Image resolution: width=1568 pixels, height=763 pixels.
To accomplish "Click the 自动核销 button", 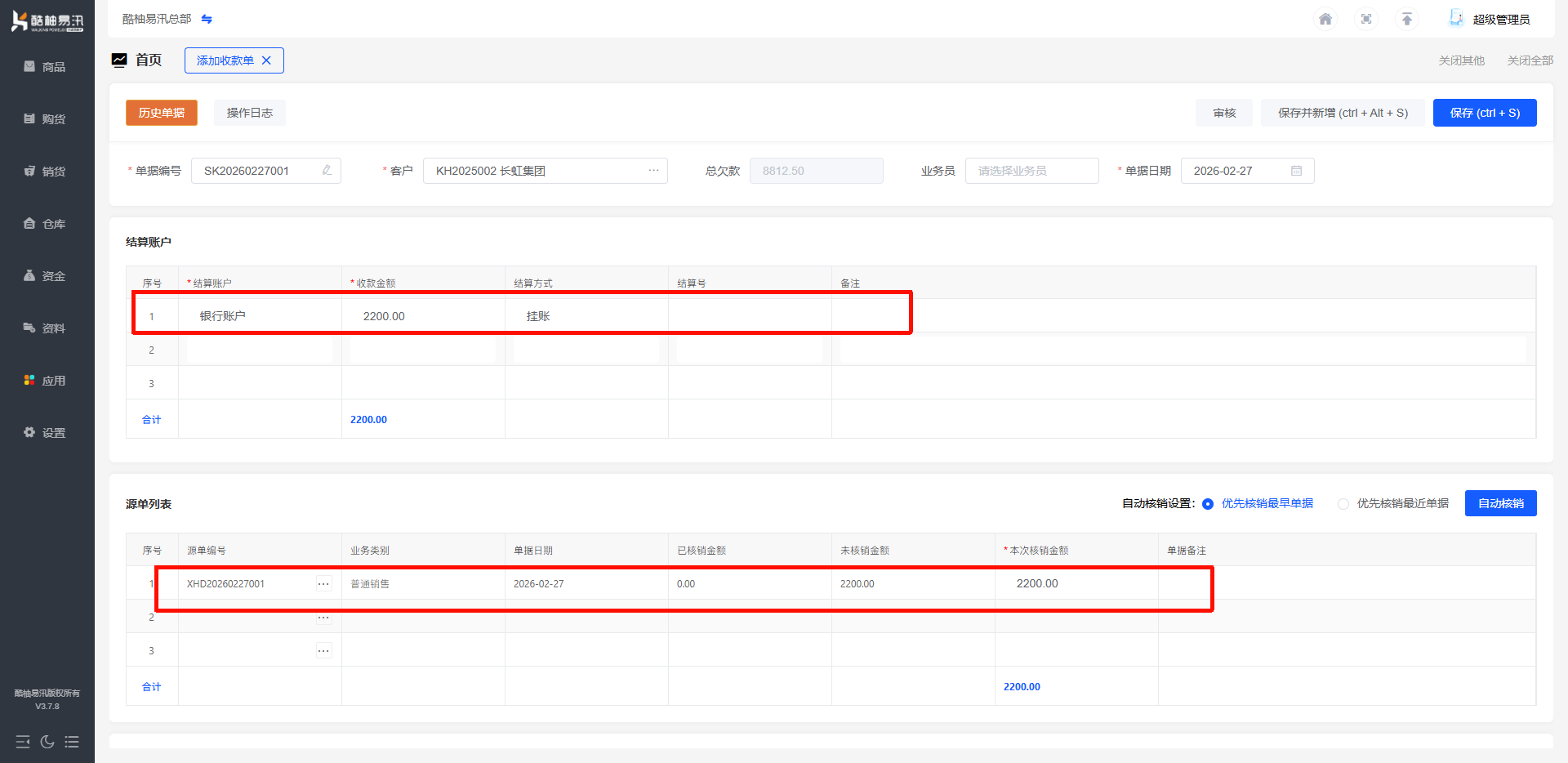I will pyautogui.click(x=1500, y=503).
